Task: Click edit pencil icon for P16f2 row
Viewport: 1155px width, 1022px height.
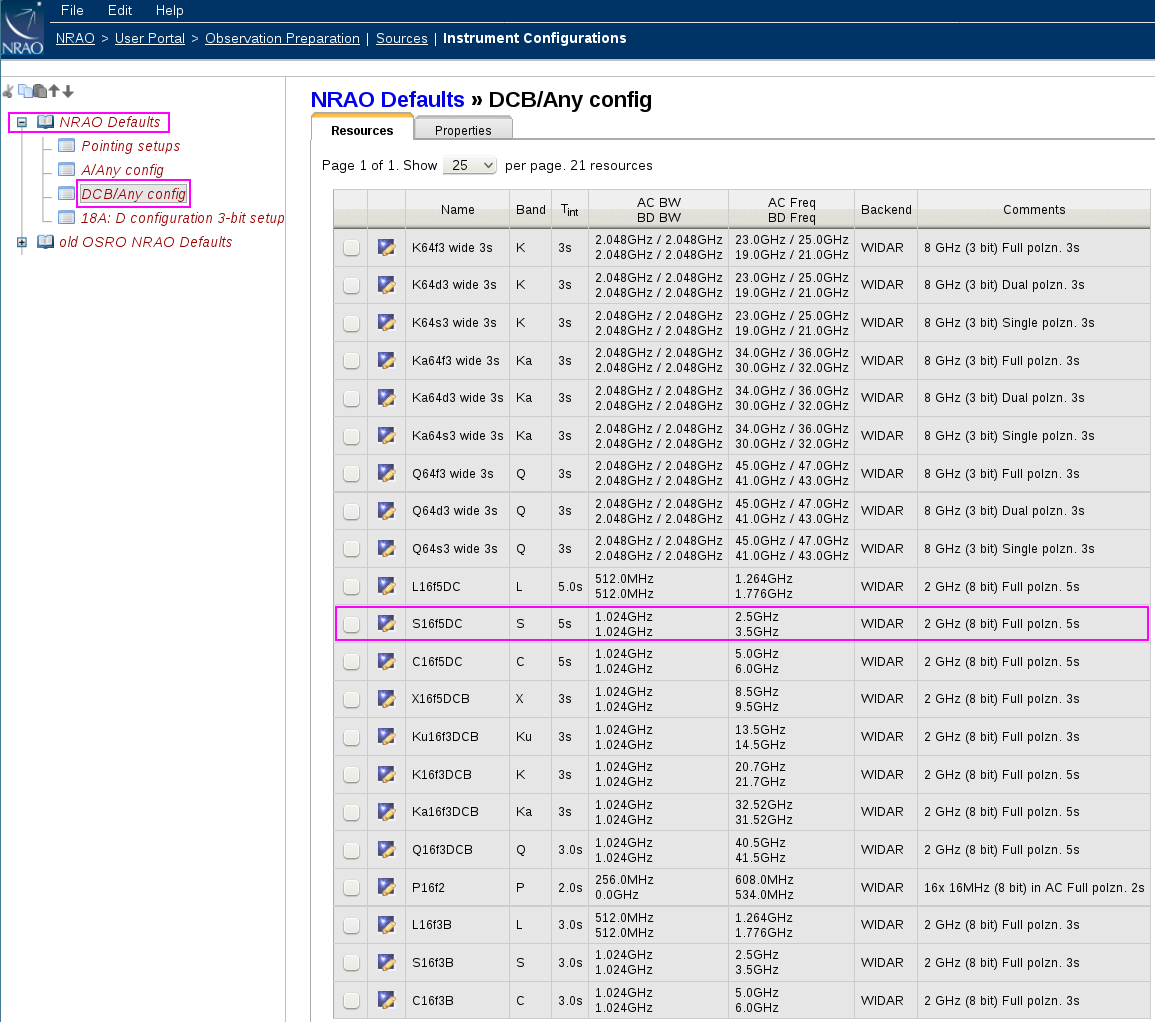Action: [x=386, y=887]
